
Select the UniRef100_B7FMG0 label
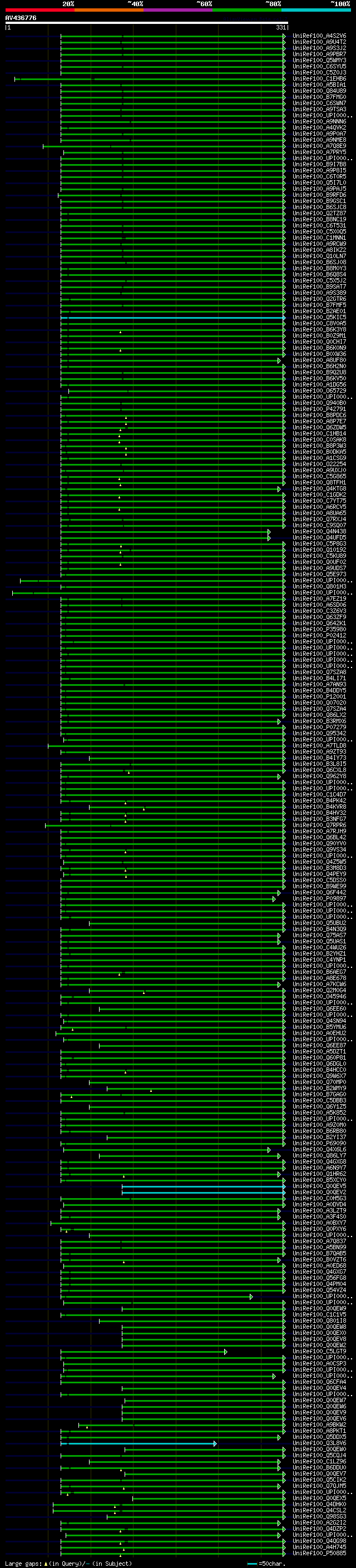click(x=319, y=97)
